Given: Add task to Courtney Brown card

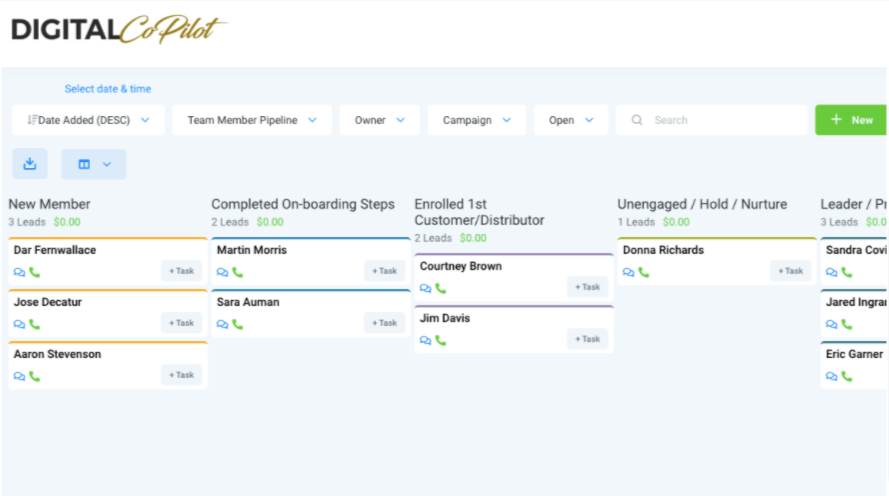Looking at the screenshot, I should pyautogui.click(x=587, y=287).
